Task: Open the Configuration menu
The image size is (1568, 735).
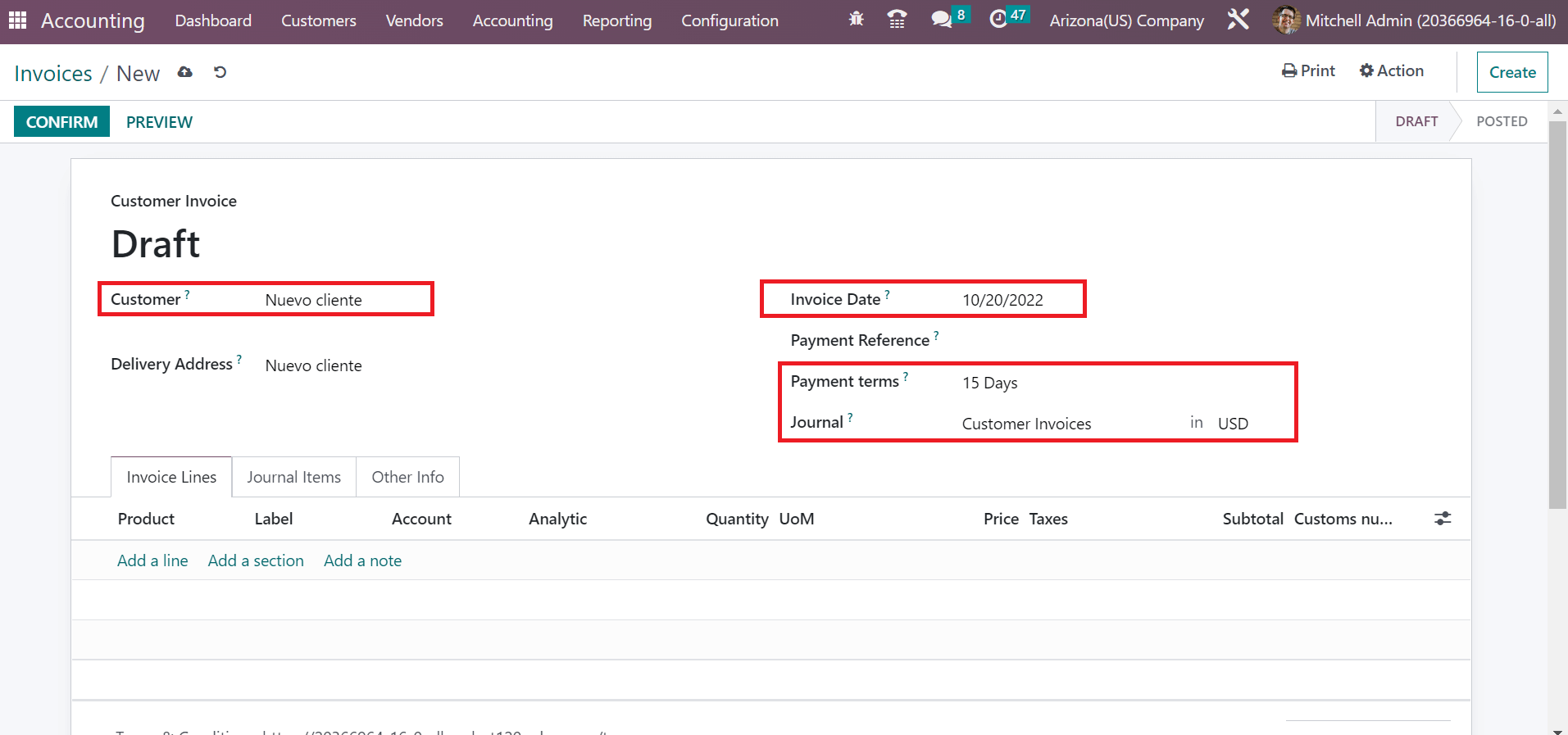Action: pyautogui.click(x=730, y=20)
